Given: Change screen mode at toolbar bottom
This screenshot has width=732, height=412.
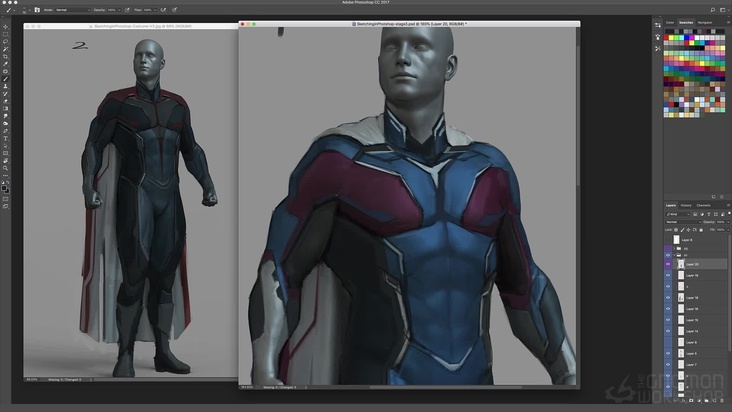Looking at the screenshot, I should (x=6, y=206).
